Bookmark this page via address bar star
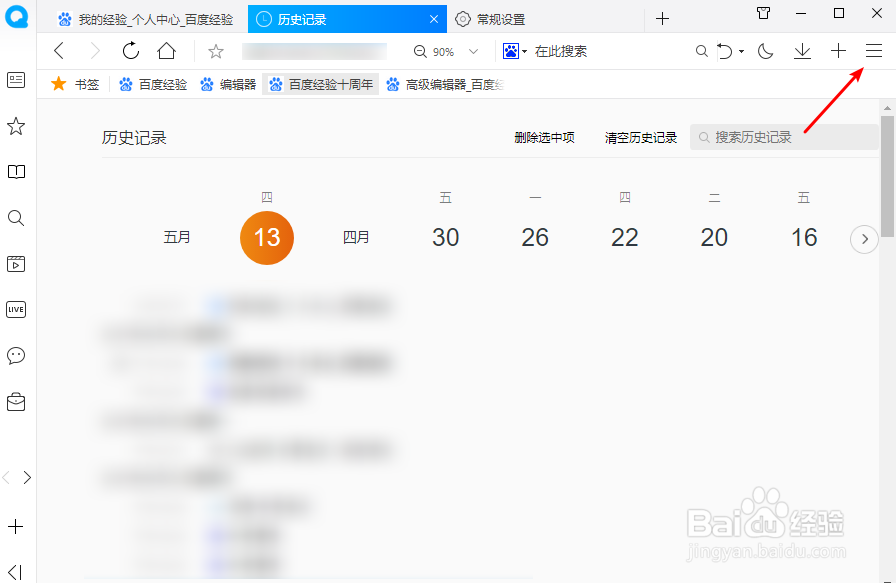Viewport: 896px width, 583px height. (215, 50)
